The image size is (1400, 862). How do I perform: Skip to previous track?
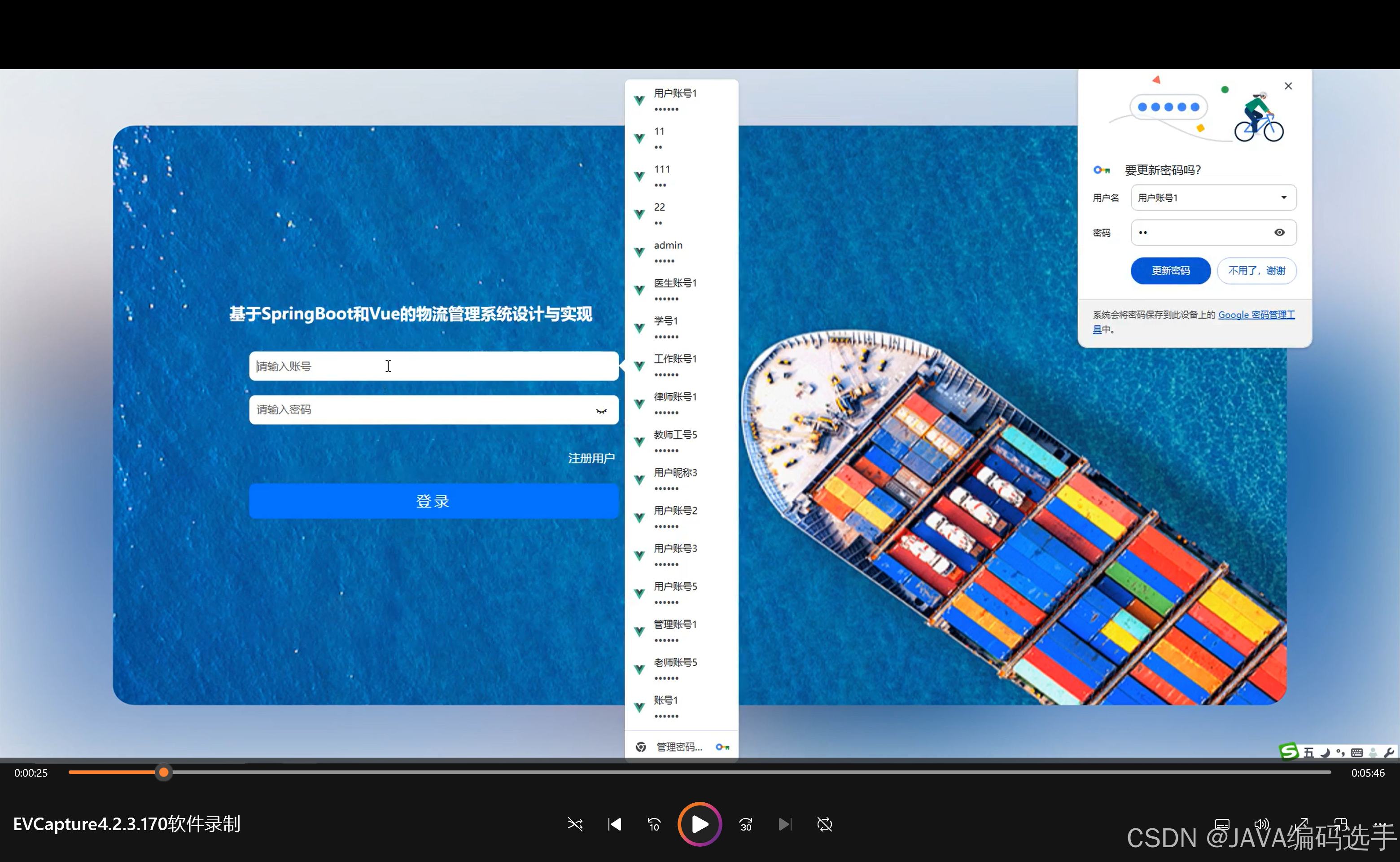[614, 824]
